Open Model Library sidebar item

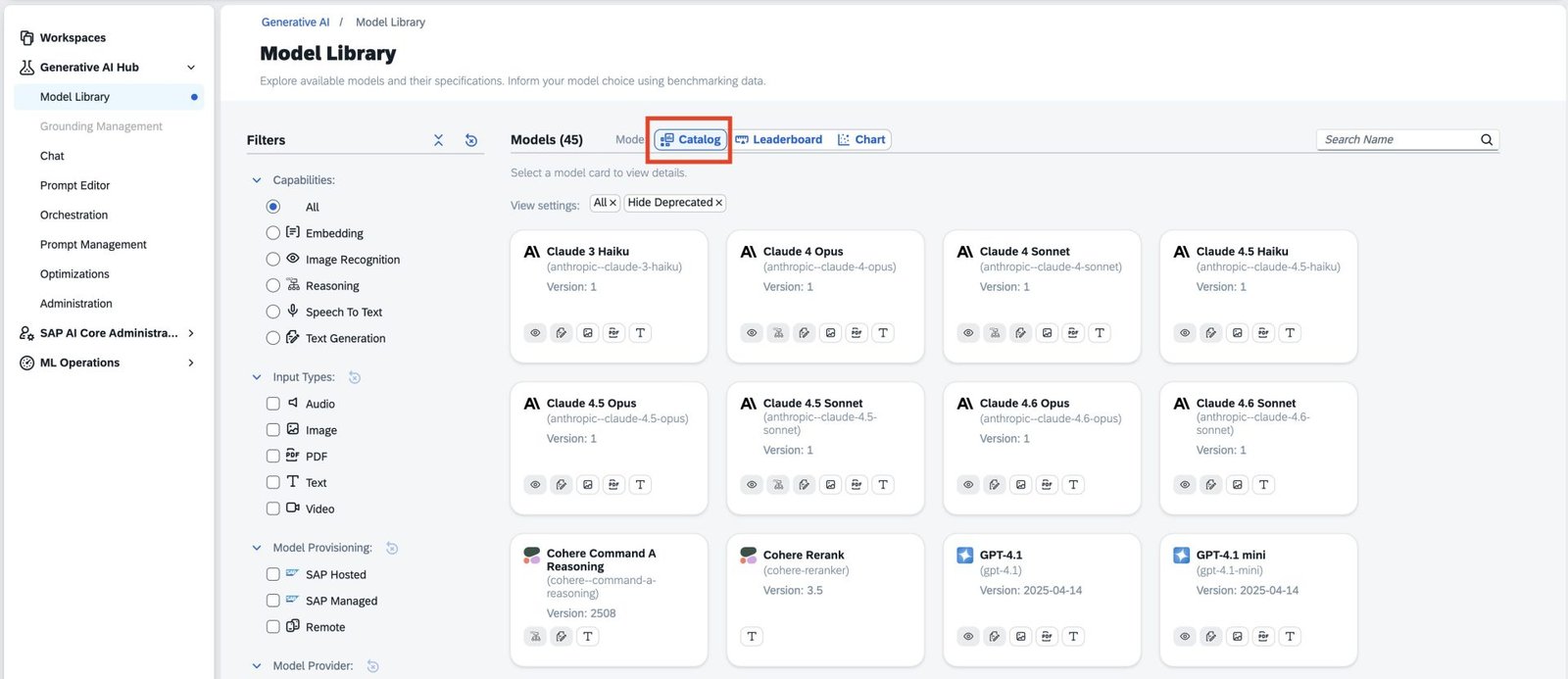108,97
